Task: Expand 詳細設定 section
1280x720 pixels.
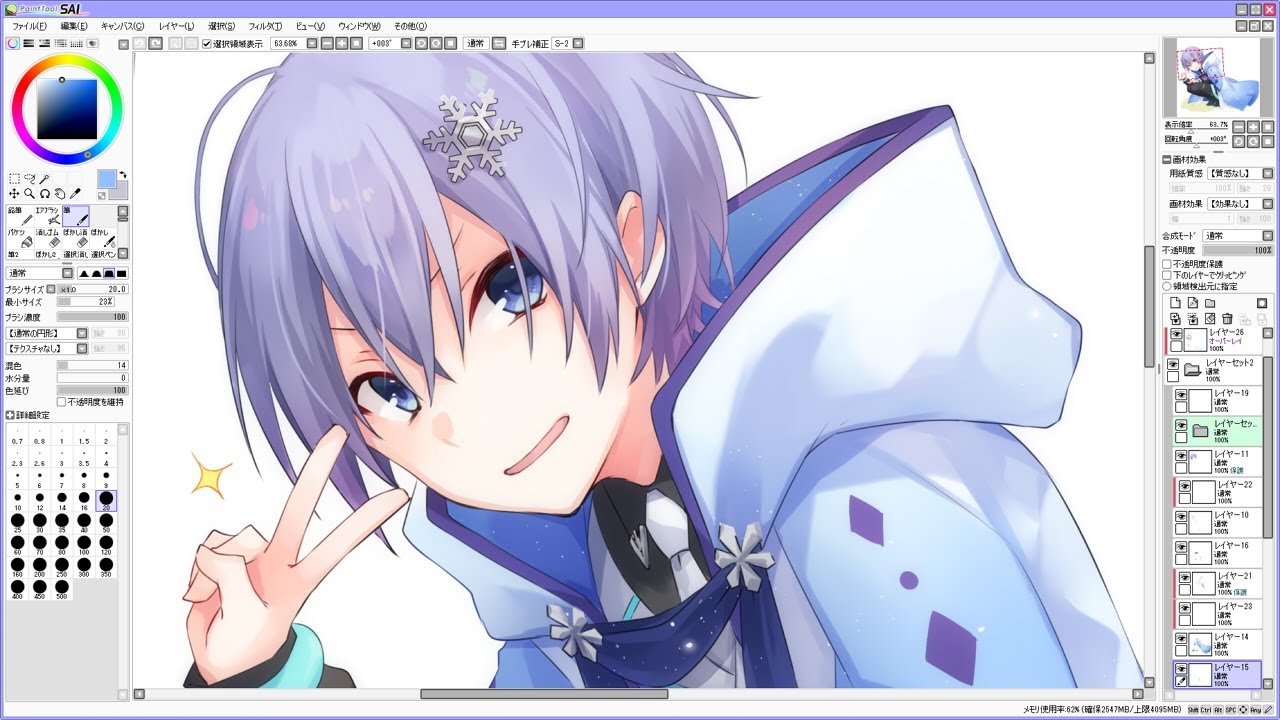Action: [10, 415]
